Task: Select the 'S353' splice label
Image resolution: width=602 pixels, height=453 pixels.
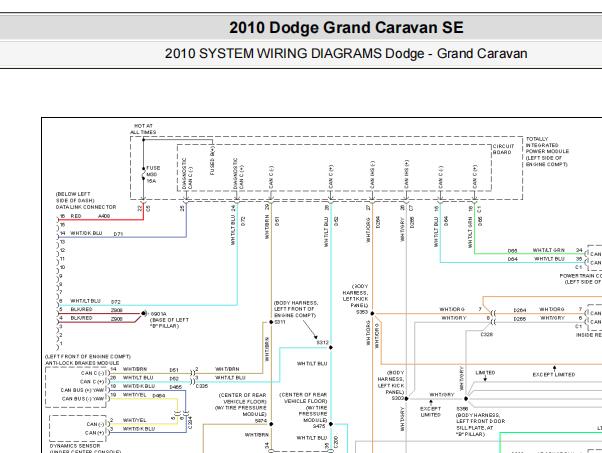Action: [362, 312]
